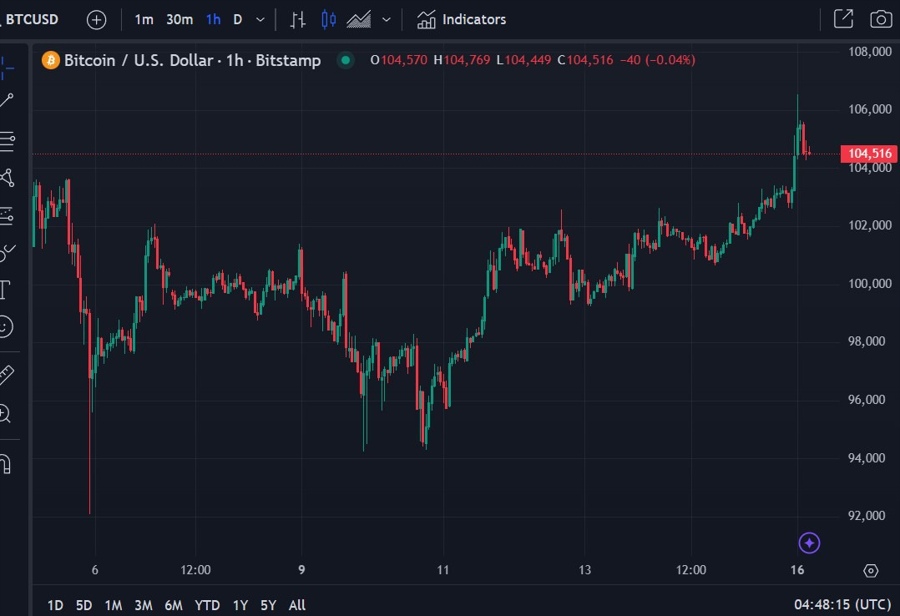Image resolution: width=900 pixels, height=616 pixels.
Task: Click the -40 (-0.04%) change value
Action: (x=657, y=60)
